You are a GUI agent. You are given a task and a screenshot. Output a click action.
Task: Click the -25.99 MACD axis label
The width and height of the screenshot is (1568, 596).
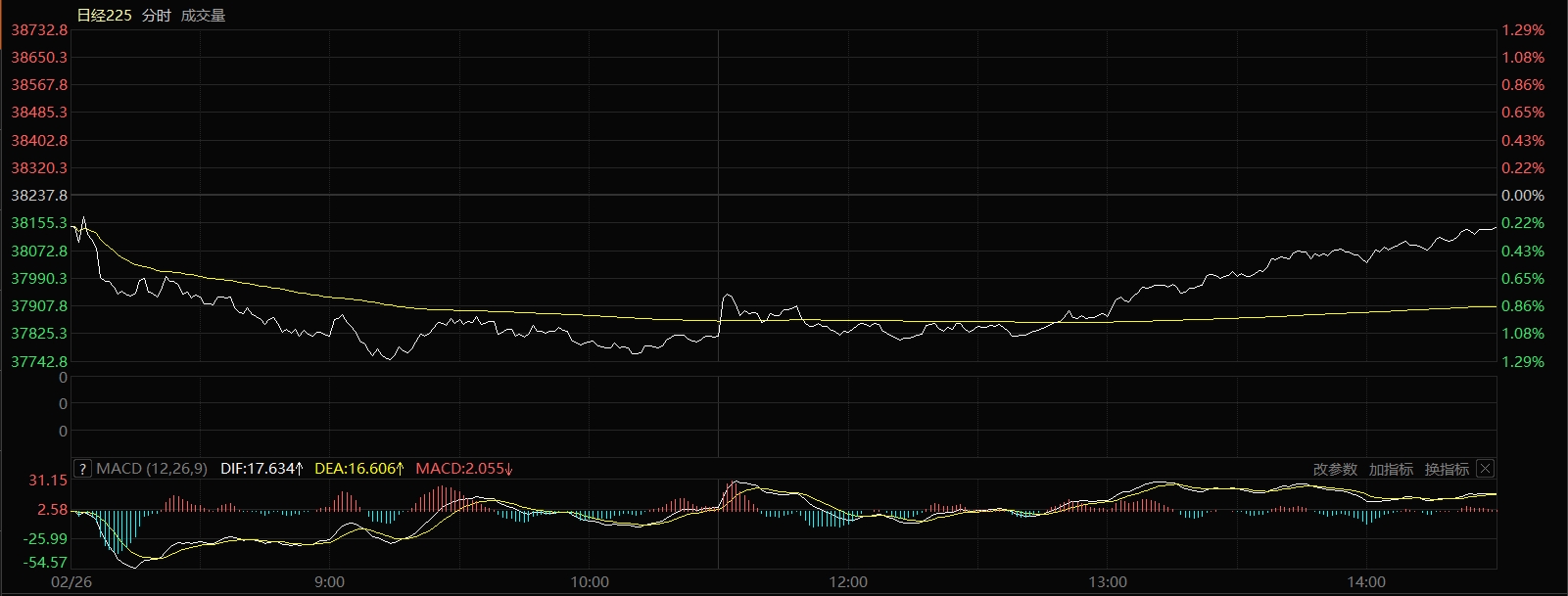point(46,538)
